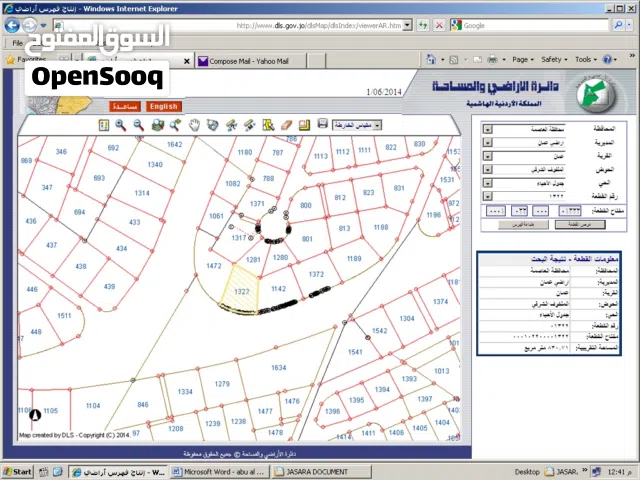
Task: Open the Home icon in command bar
Action: (431, 60)
